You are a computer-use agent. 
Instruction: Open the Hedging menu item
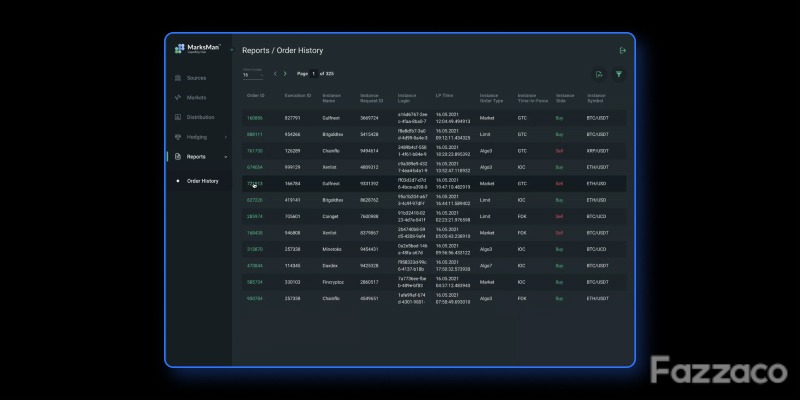197,137
